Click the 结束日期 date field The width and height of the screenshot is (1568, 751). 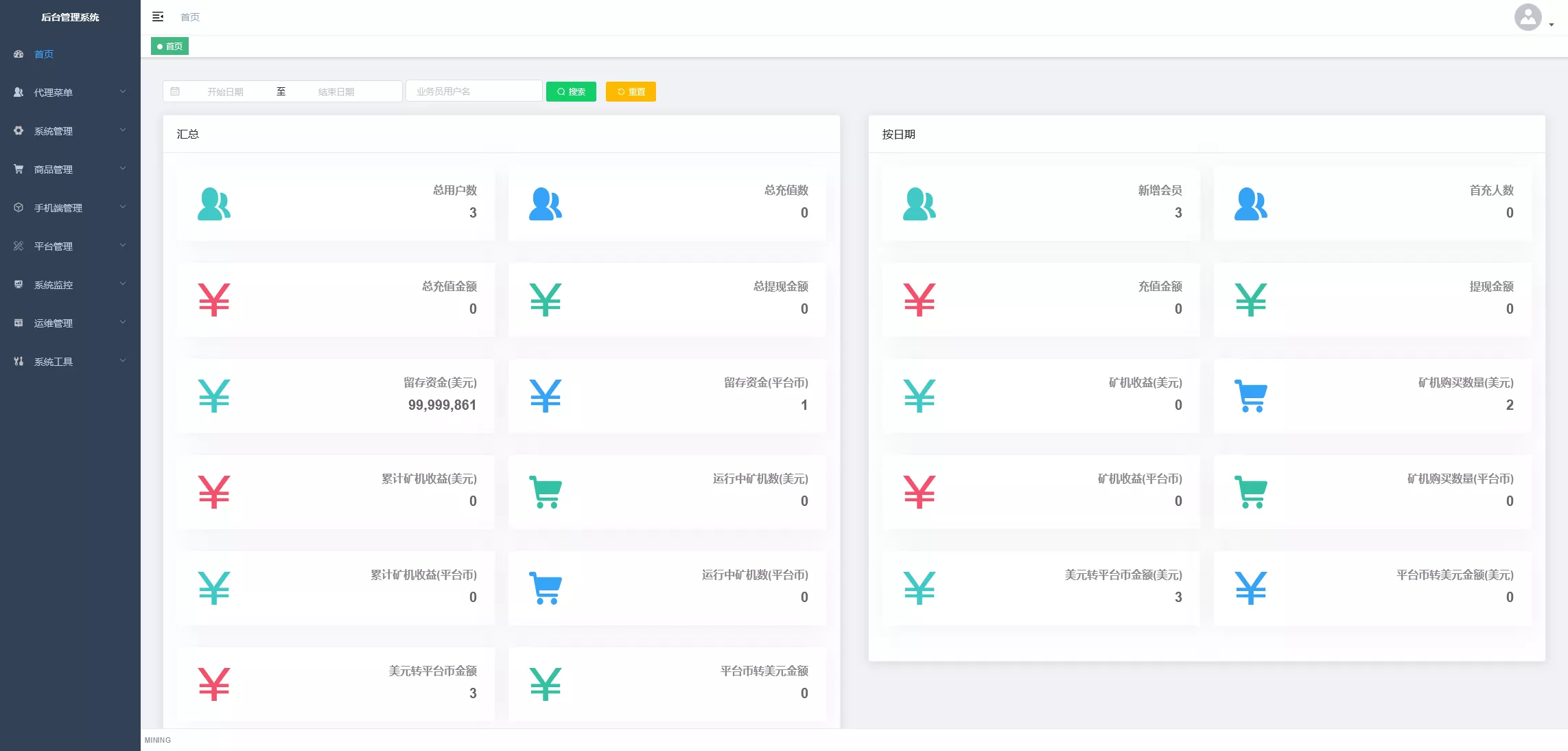pyautogui.click(x=336, y=91)
